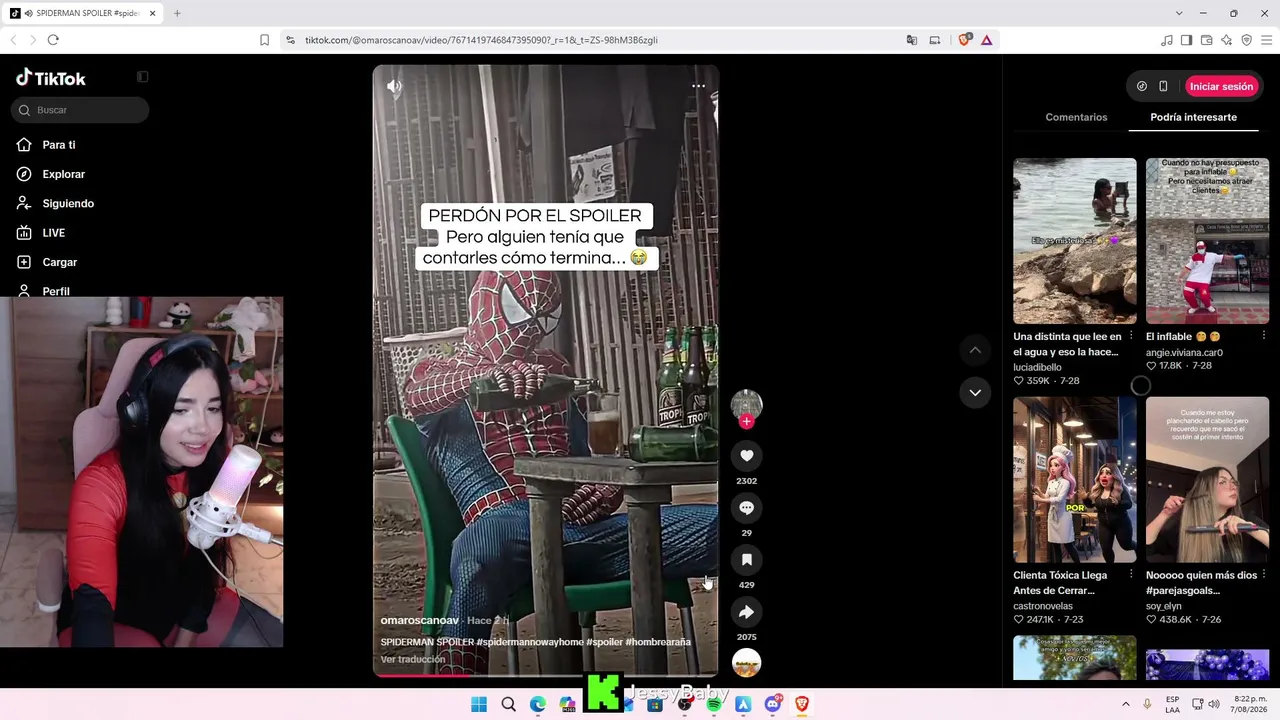
Task: Go to the Para ti feed
Action: (x=46, y=145)
